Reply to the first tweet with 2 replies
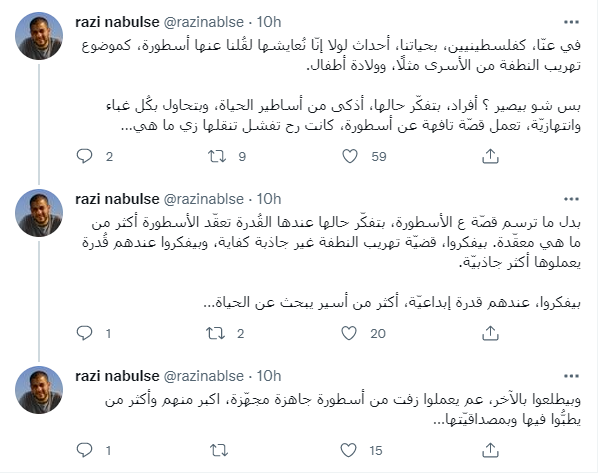Image resolution: width=598 pixels, height=473 pixels. pyautogui.click(x=84, y=156)
